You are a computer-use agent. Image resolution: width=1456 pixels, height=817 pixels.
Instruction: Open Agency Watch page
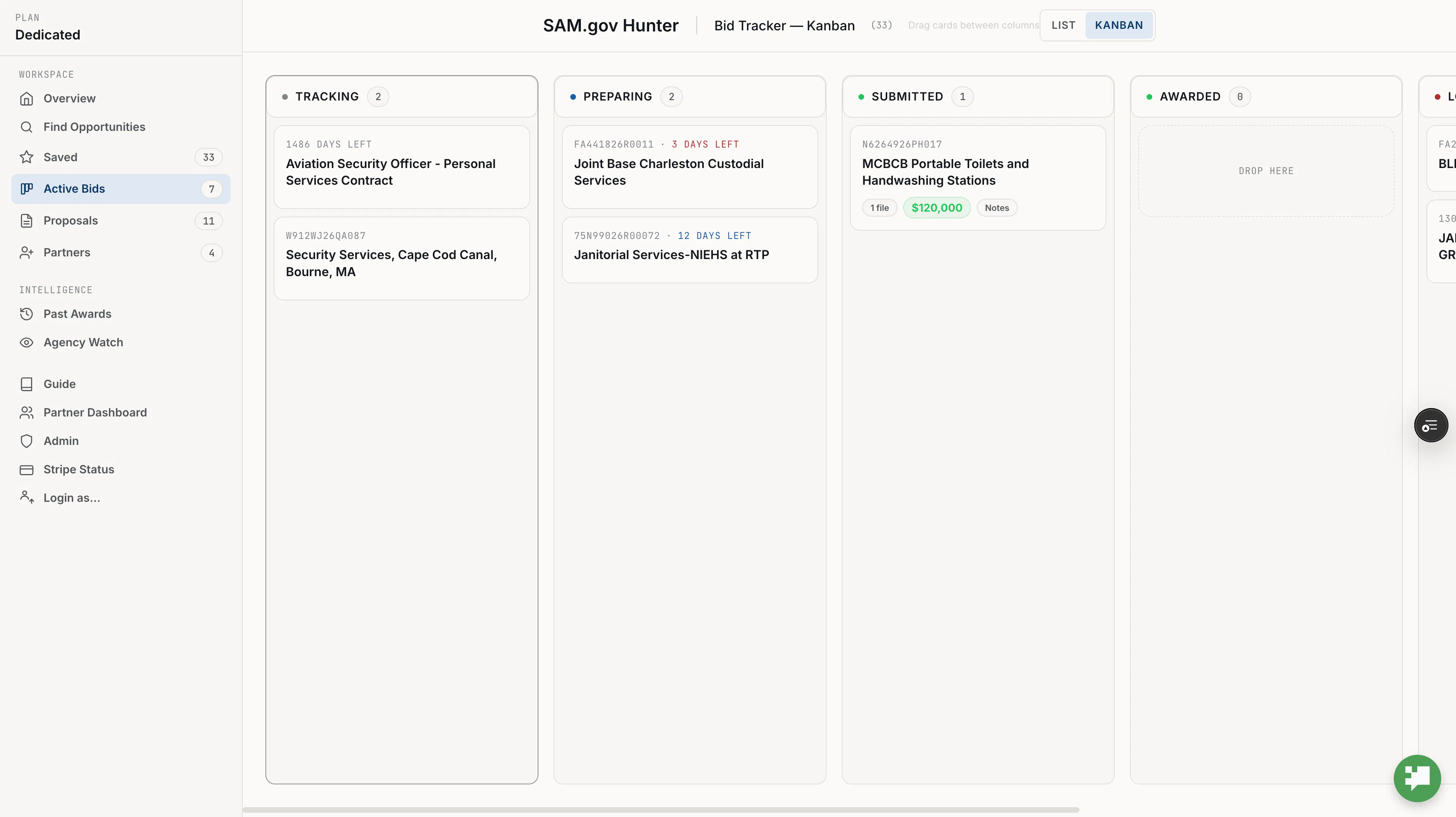[121, 343]
